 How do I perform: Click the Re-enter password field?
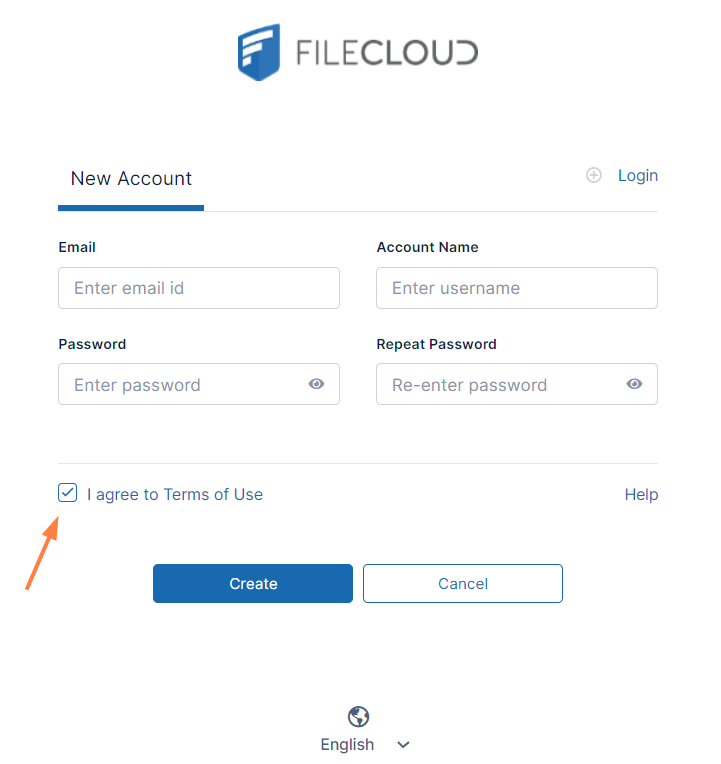[498, 385]
